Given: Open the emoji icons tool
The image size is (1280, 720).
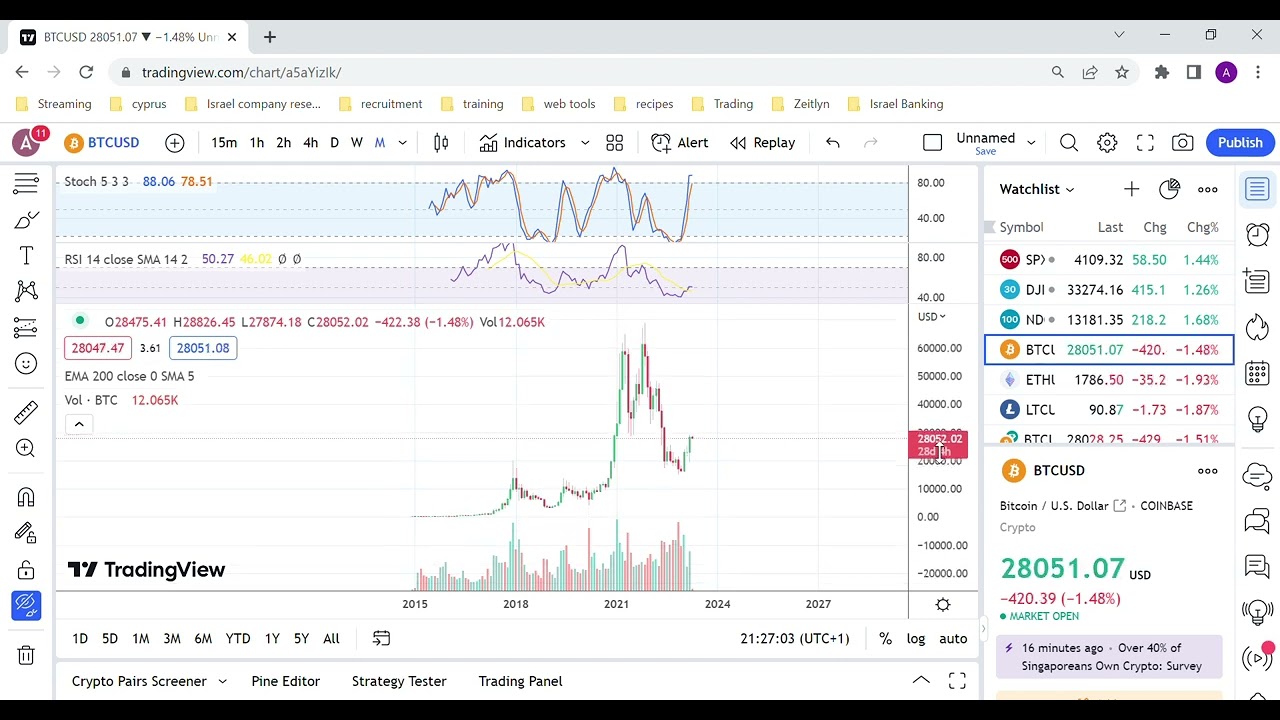Looking at the screenshot, I should coord(26,363).
